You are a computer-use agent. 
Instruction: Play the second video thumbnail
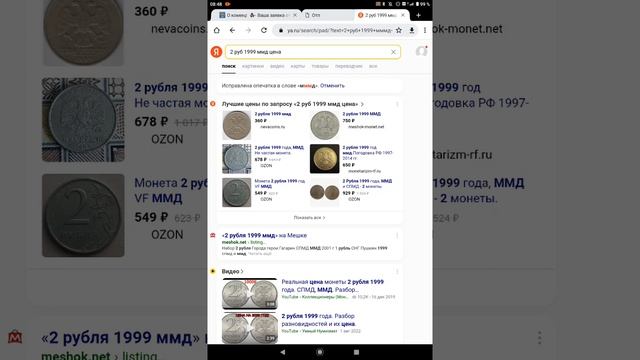pyautogui.click(x=250, y=328)
